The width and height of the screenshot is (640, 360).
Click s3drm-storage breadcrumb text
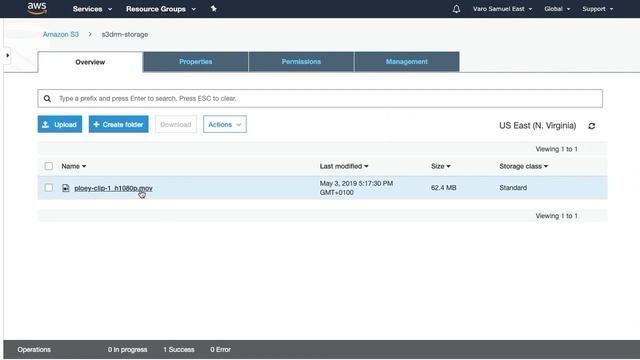point(125,34)
